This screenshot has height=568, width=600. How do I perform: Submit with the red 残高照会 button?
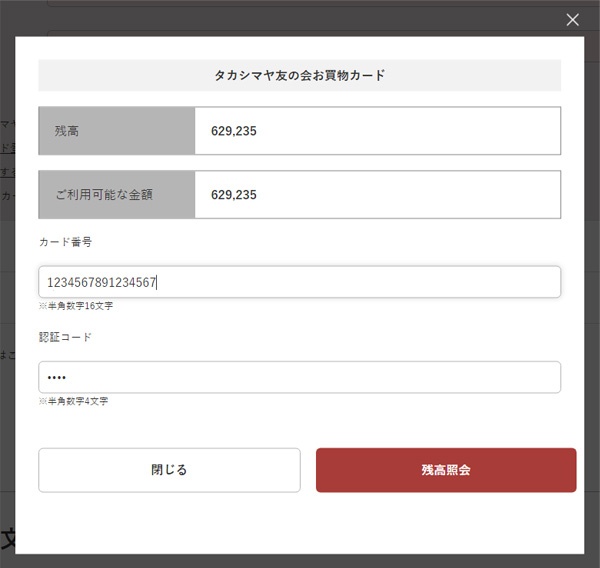(x=446, y=470)
